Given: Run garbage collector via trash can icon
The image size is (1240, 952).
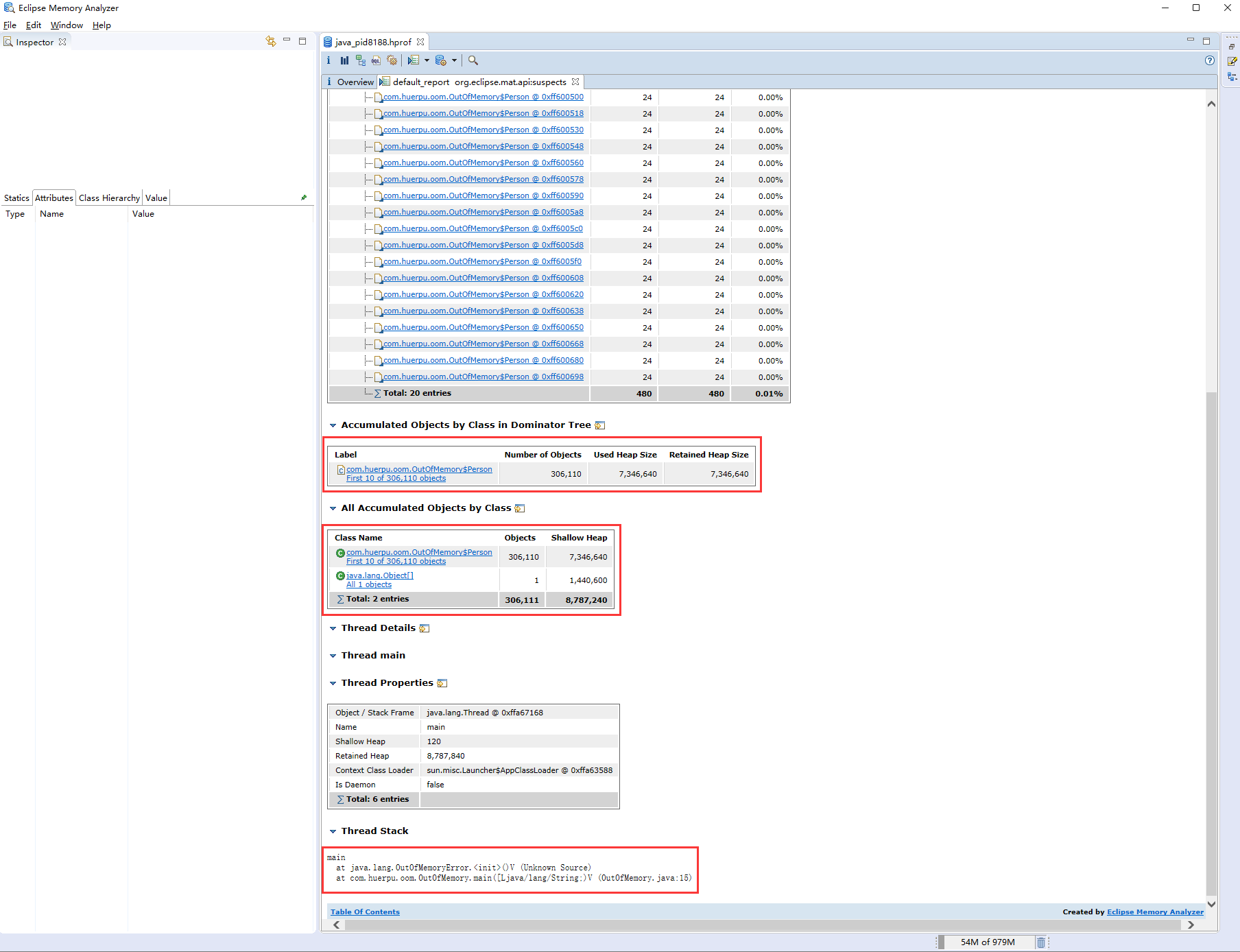Looking at the screenshot, I should pos(1040,942).
